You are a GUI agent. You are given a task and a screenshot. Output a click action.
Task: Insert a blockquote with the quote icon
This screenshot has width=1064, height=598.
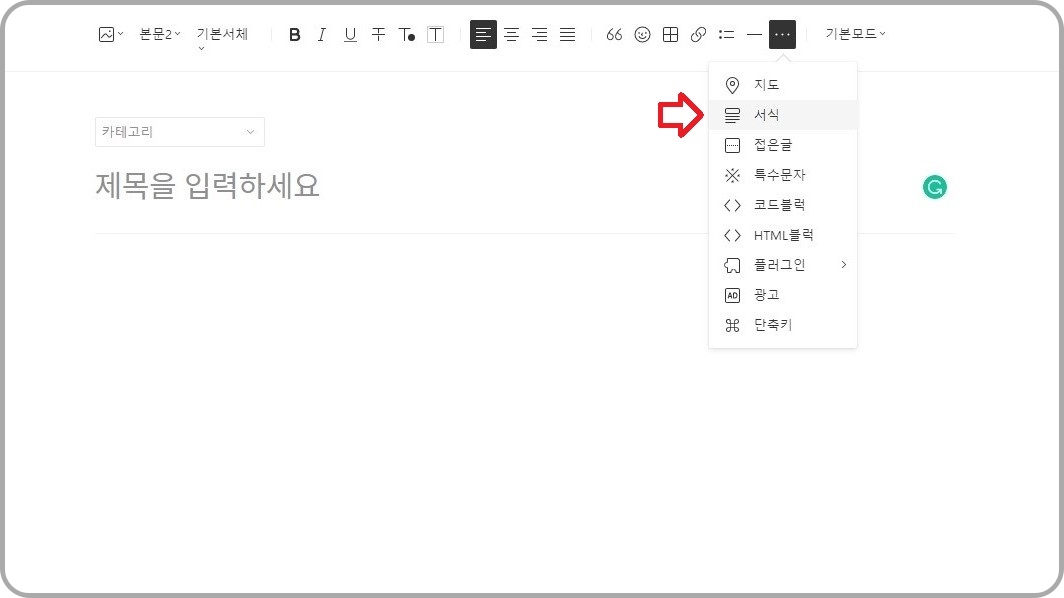613,34
